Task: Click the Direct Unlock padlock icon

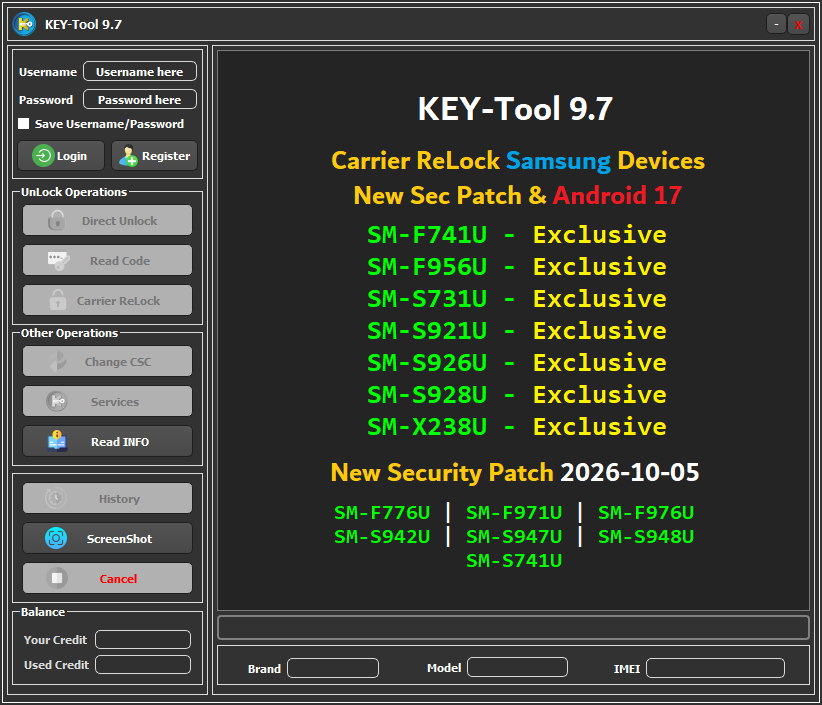Action: coord(57,220)
